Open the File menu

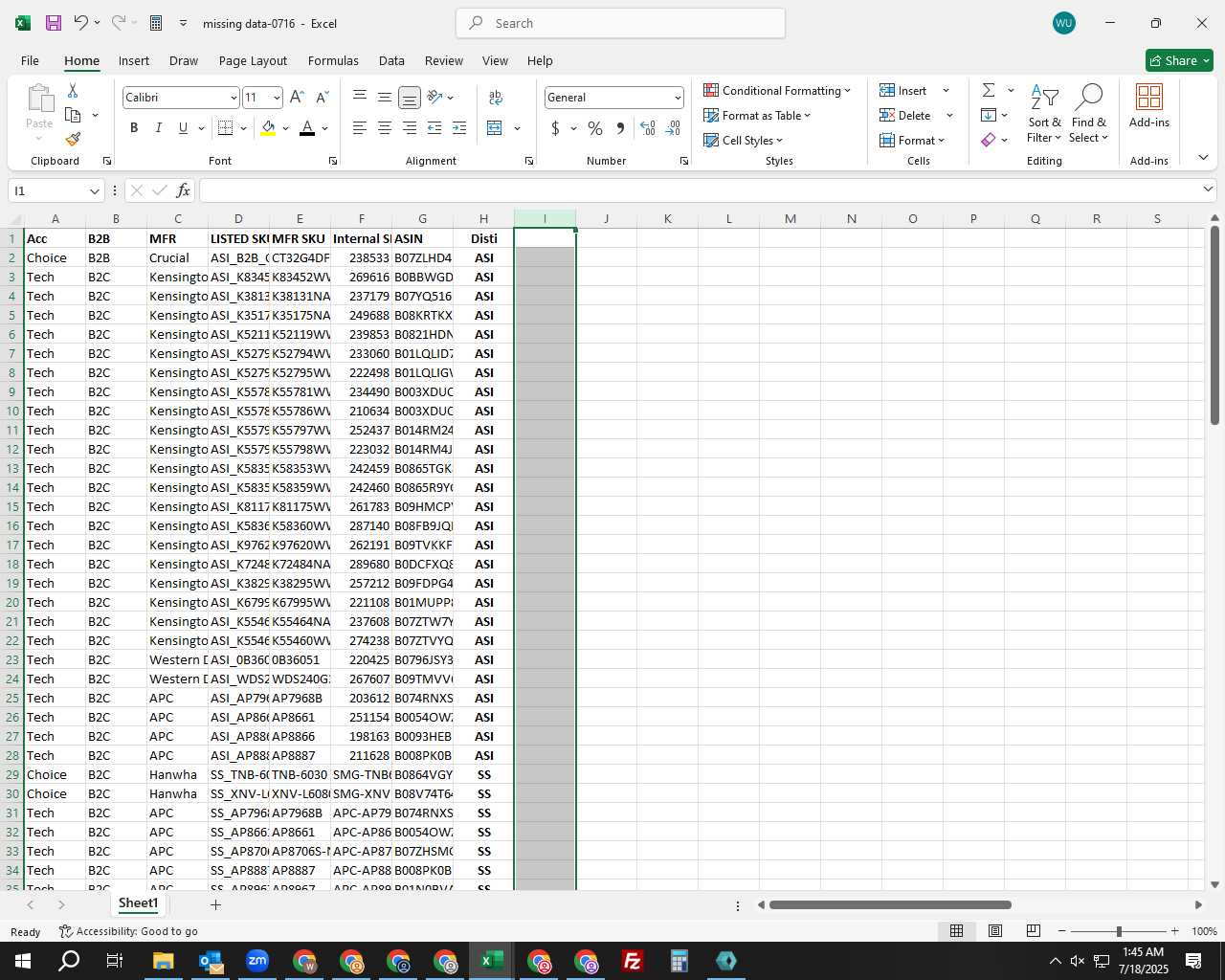click(x=30, y=60)
